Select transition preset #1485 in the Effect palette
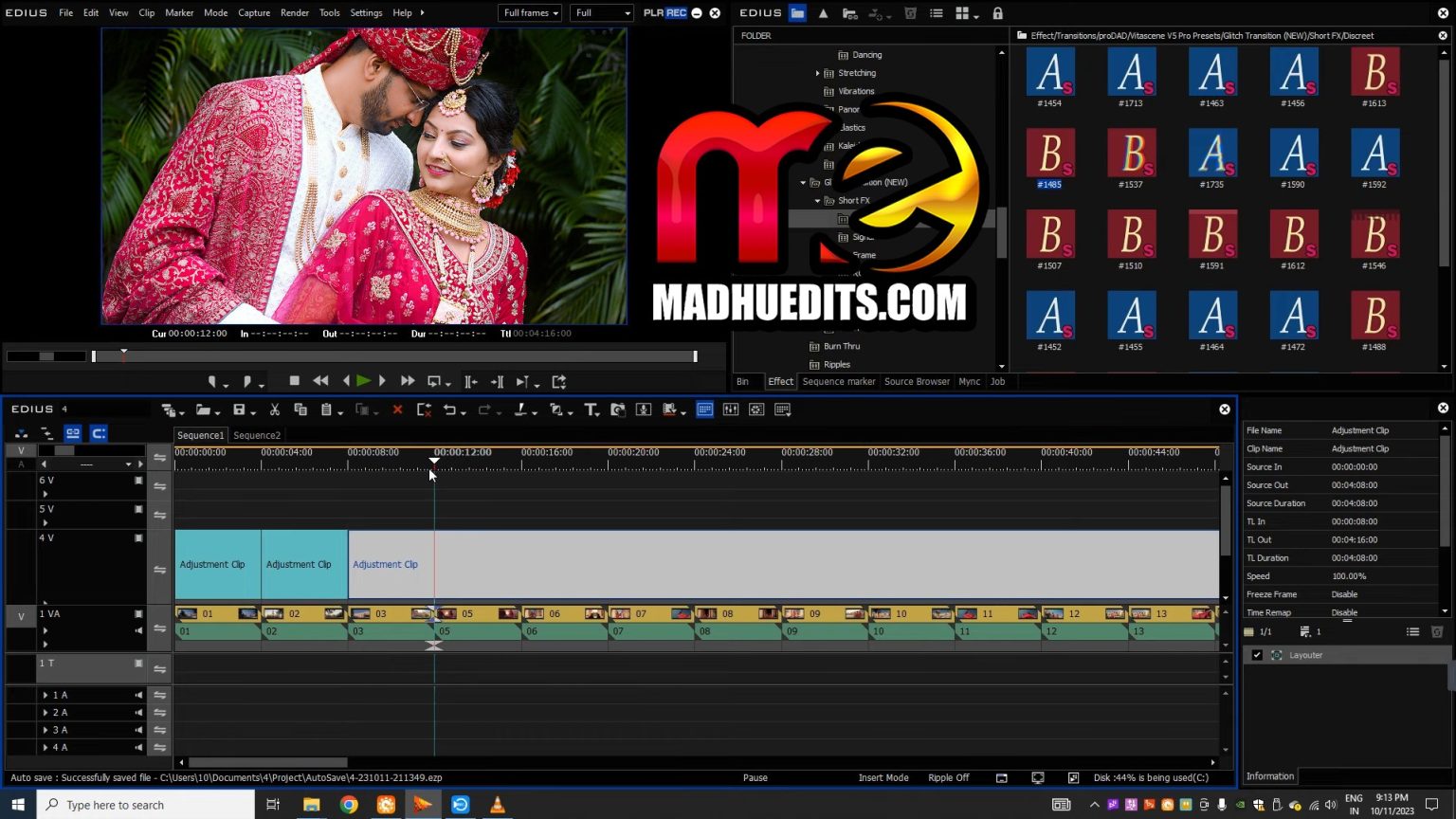The height and width of the screenshot is (819, 1456). [x=1049, y=153]
